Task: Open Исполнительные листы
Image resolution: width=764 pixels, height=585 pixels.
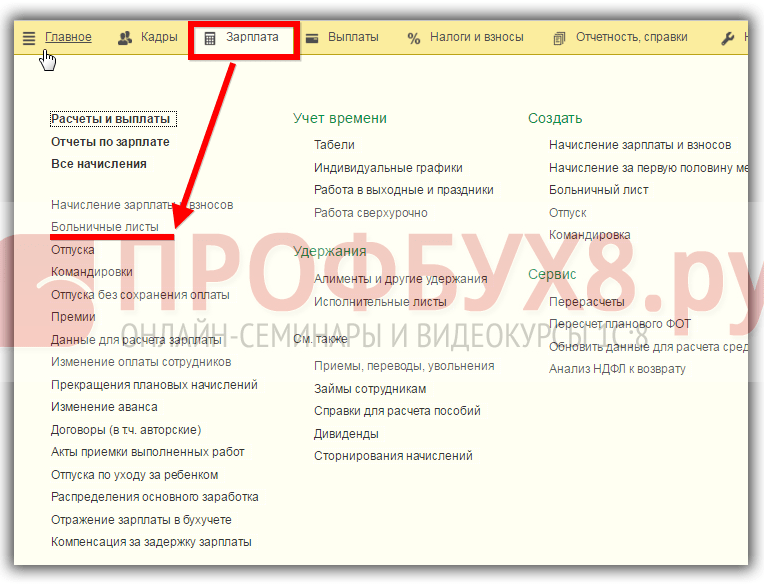Action: (x=380, y=302)
